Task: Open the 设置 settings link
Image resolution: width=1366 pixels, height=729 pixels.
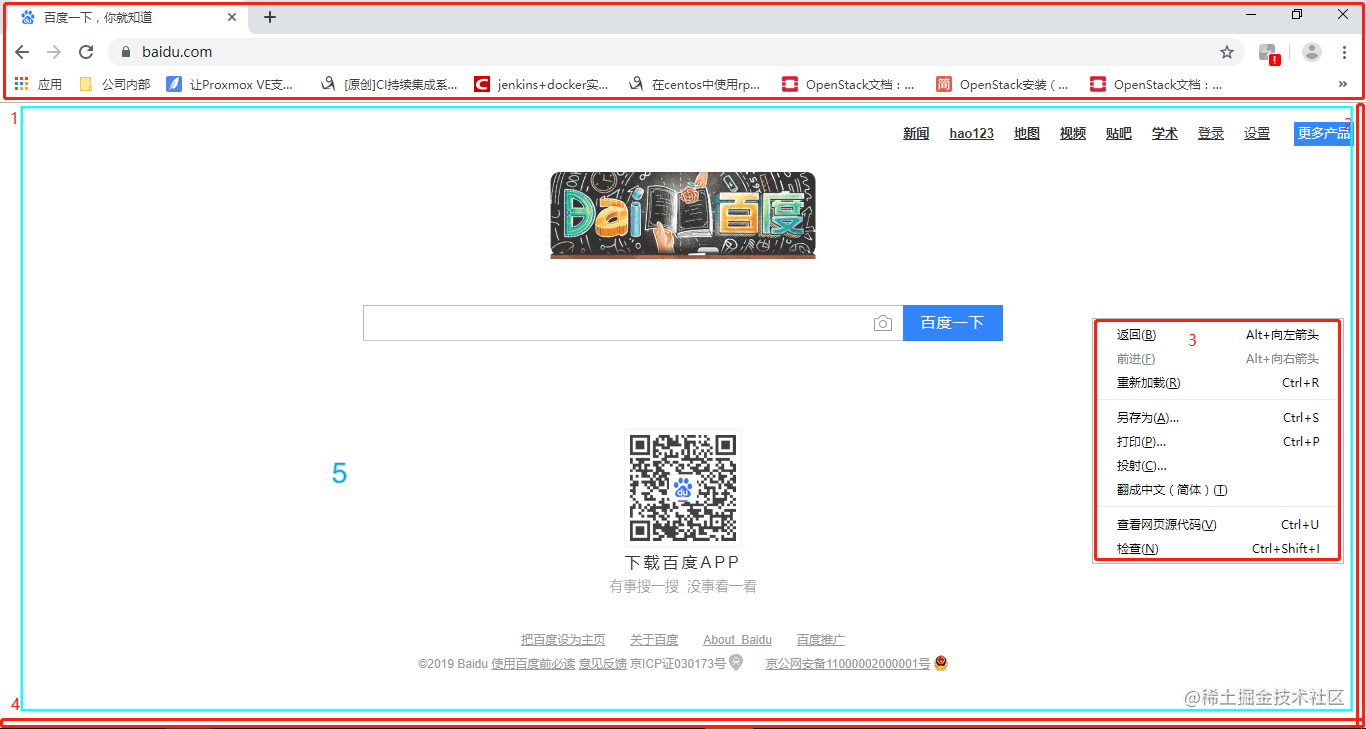Action: pos(1257,134)
